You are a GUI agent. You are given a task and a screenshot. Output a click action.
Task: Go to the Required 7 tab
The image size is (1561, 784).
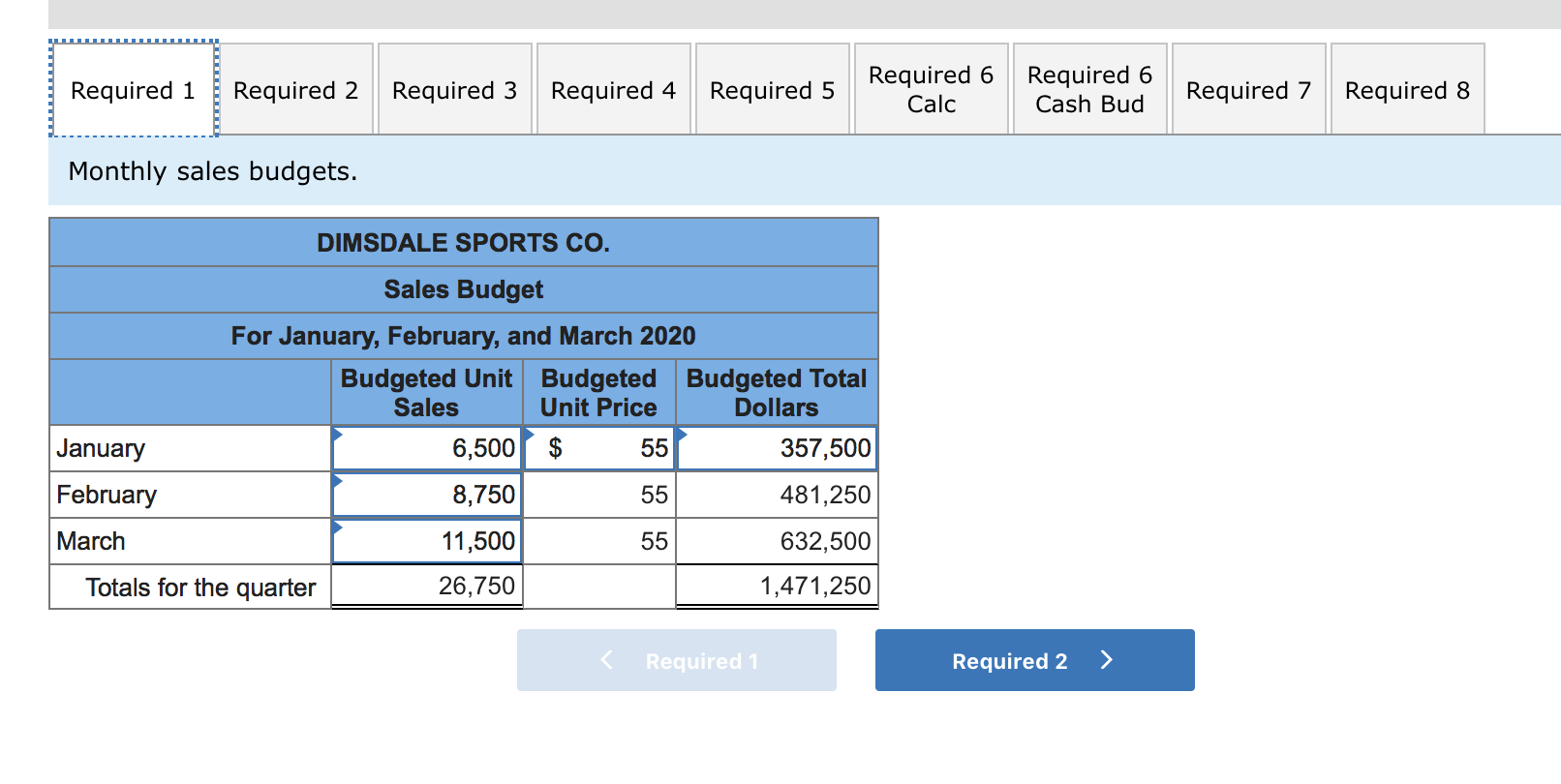[1249, 89]
